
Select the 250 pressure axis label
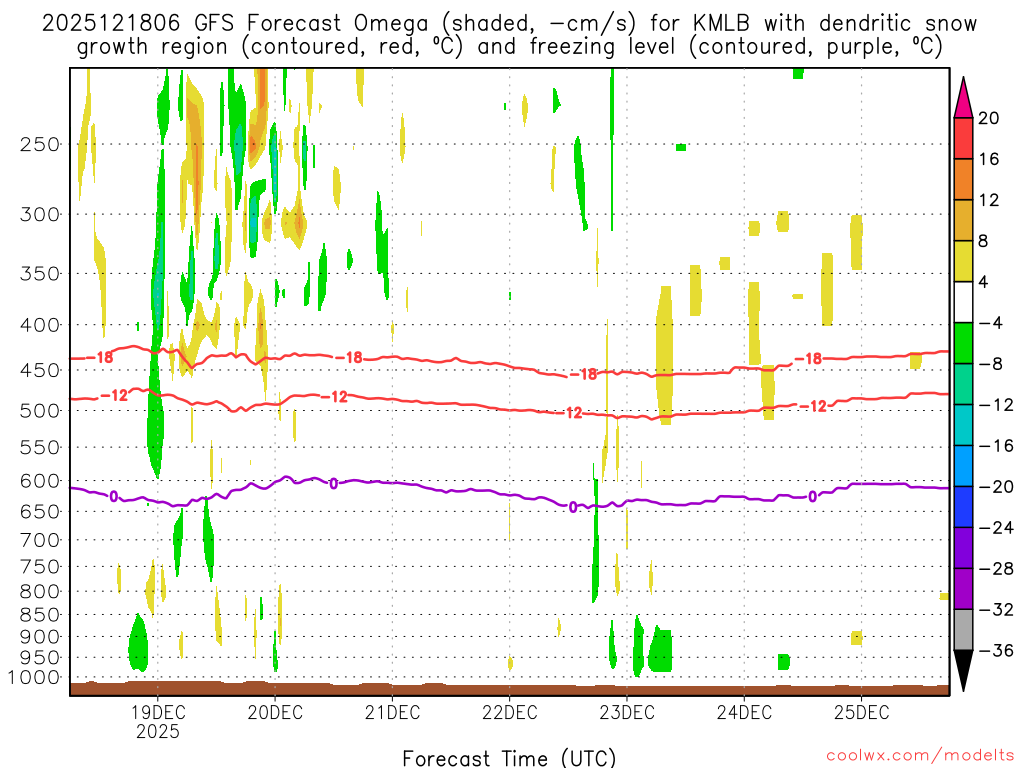tap(39, 144)
